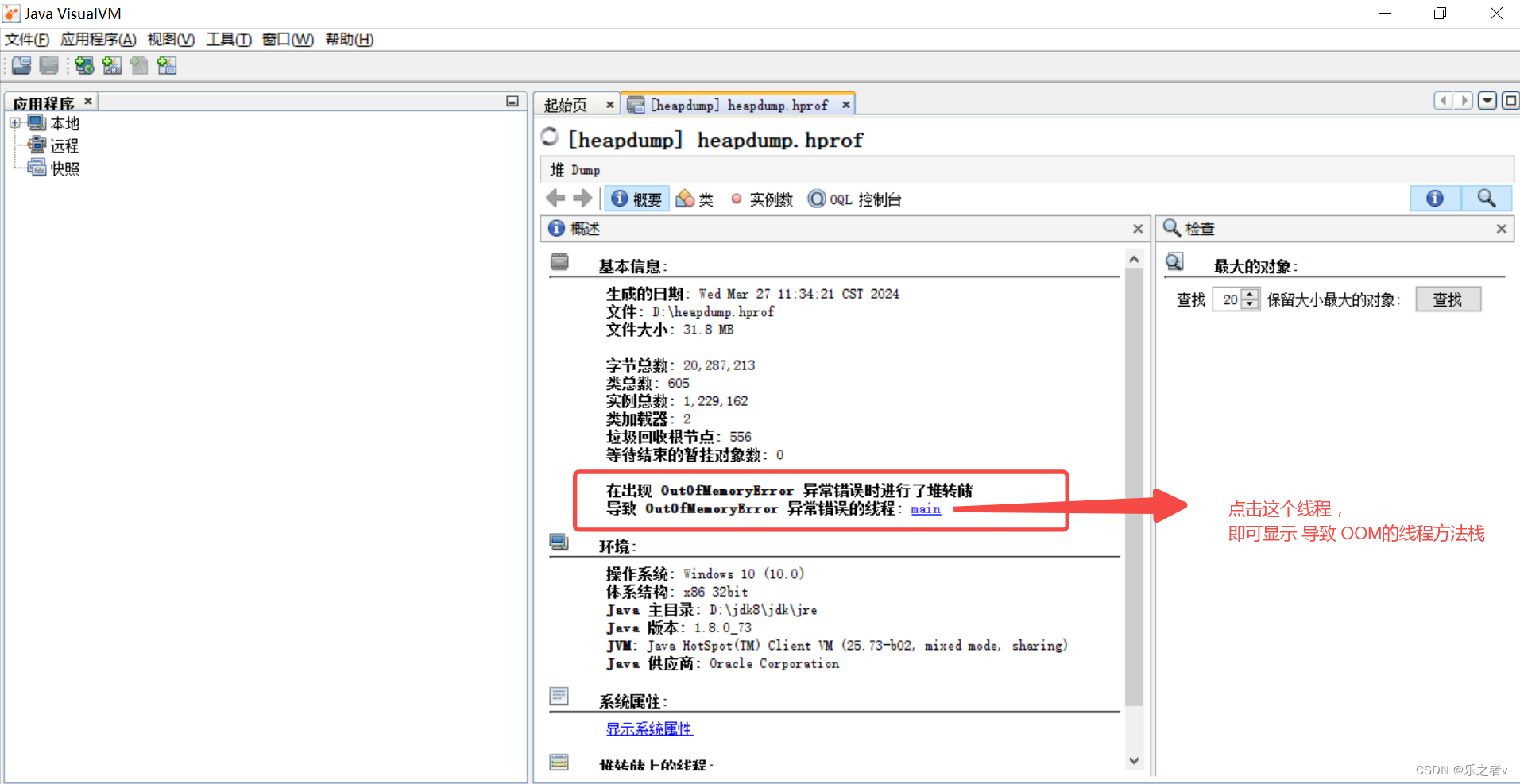The image size is (1520, 784).
Task: Click the 字节总数 value 20,287,213
Action: (x=719, y=365)
